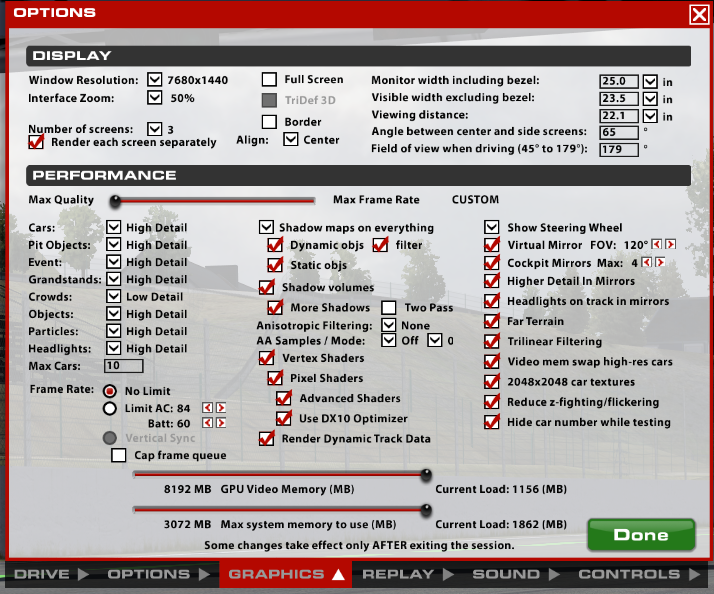
Task: Decrease Virtual Mirror FOV with left arrow
Action: point(656,244)
